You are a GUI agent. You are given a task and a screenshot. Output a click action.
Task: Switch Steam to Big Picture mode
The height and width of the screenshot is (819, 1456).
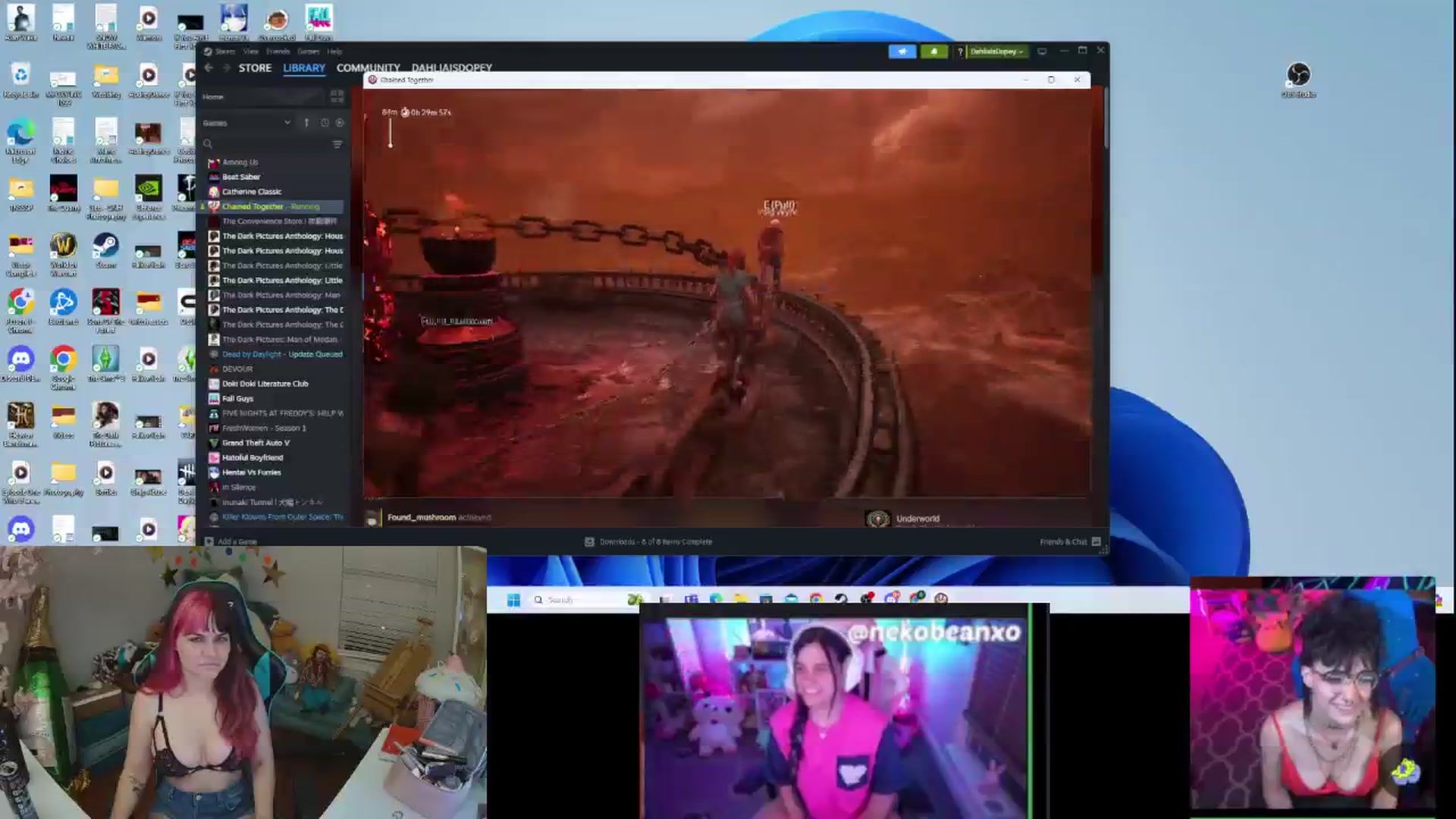[1042, 52]
